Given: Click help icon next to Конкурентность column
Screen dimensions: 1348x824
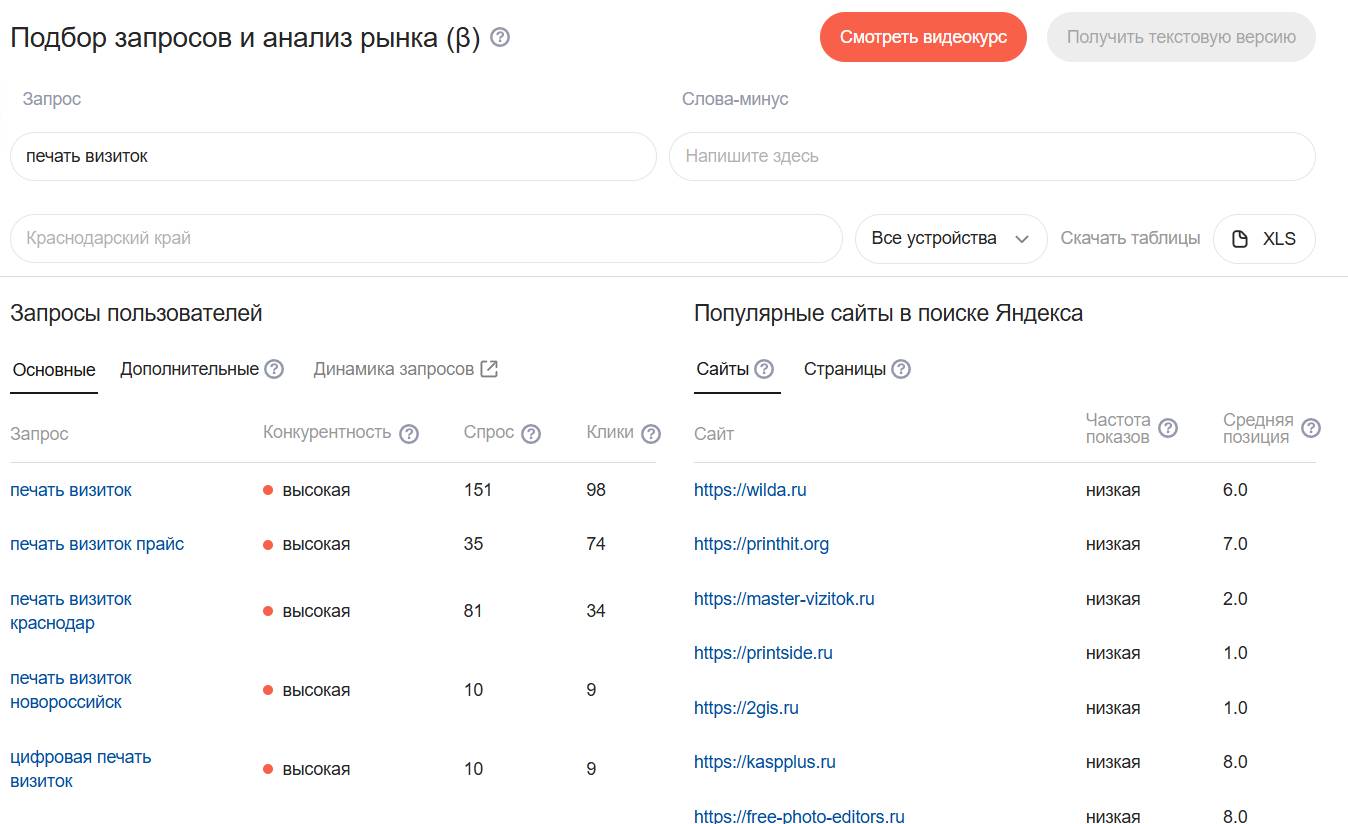Looking at the screenshot, I should click(408, 434).
